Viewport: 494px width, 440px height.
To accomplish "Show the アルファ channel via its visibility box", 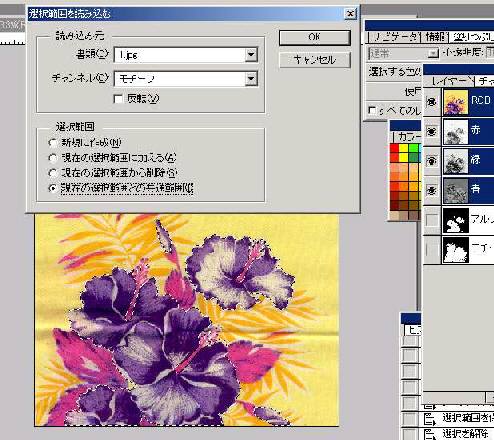I will click(x=432, y=220).
